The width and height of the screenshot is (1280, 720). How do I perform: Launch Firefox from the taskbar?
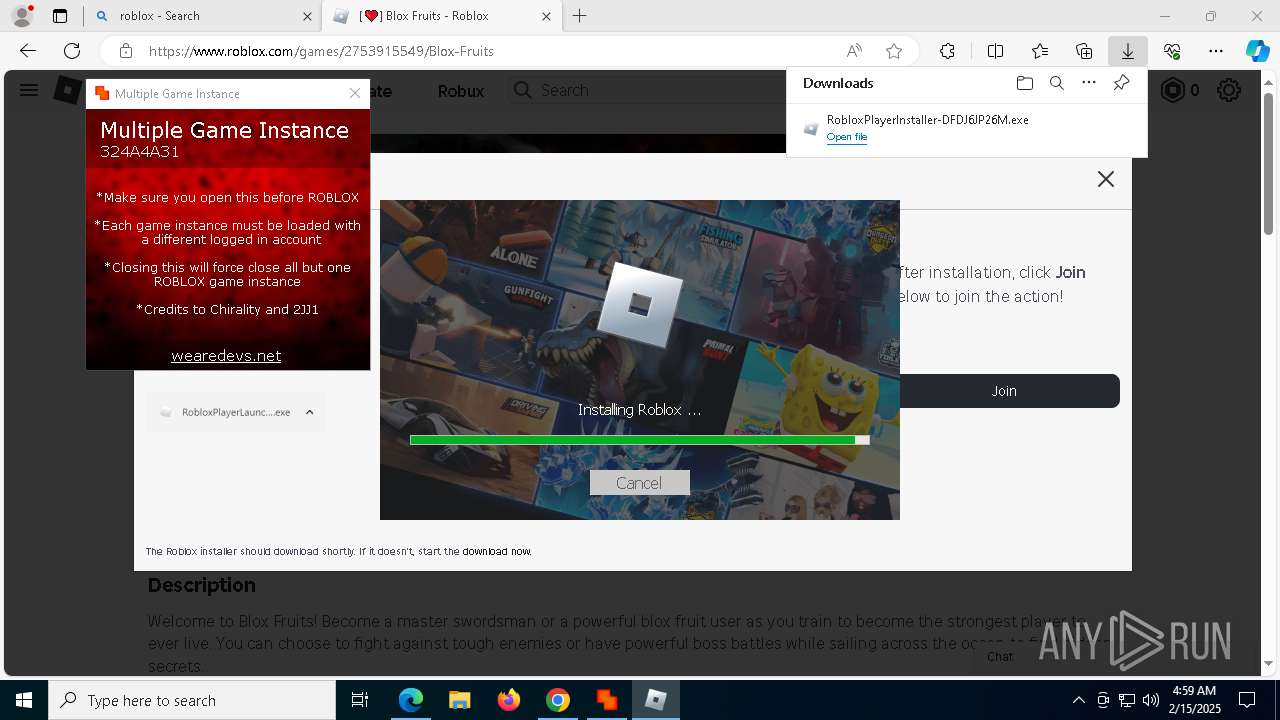[508, 700]
